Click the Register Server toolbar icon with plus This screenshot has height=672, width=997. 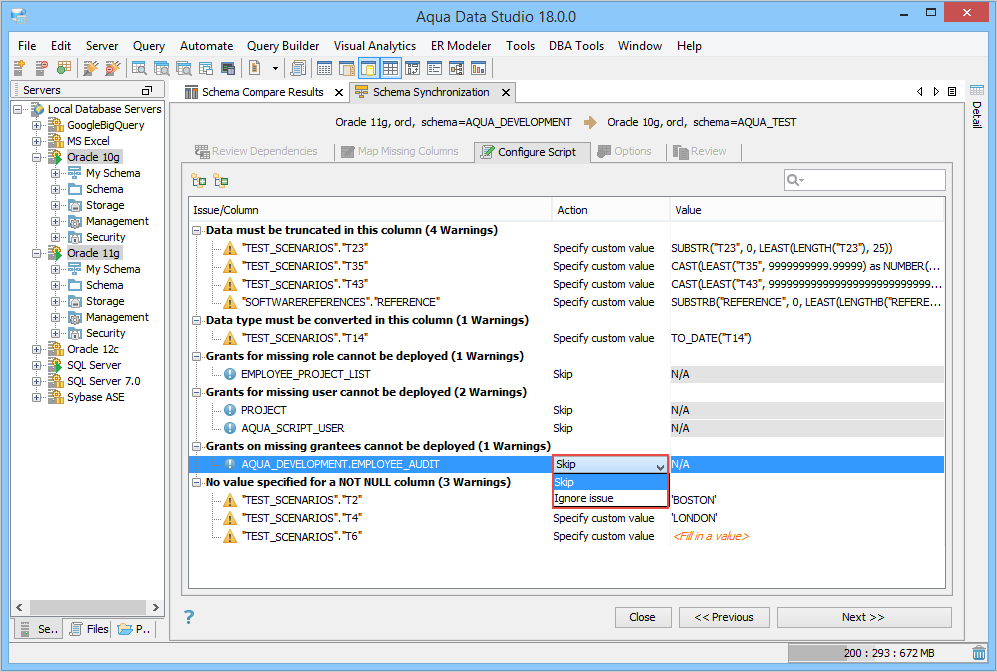[20, 68]
